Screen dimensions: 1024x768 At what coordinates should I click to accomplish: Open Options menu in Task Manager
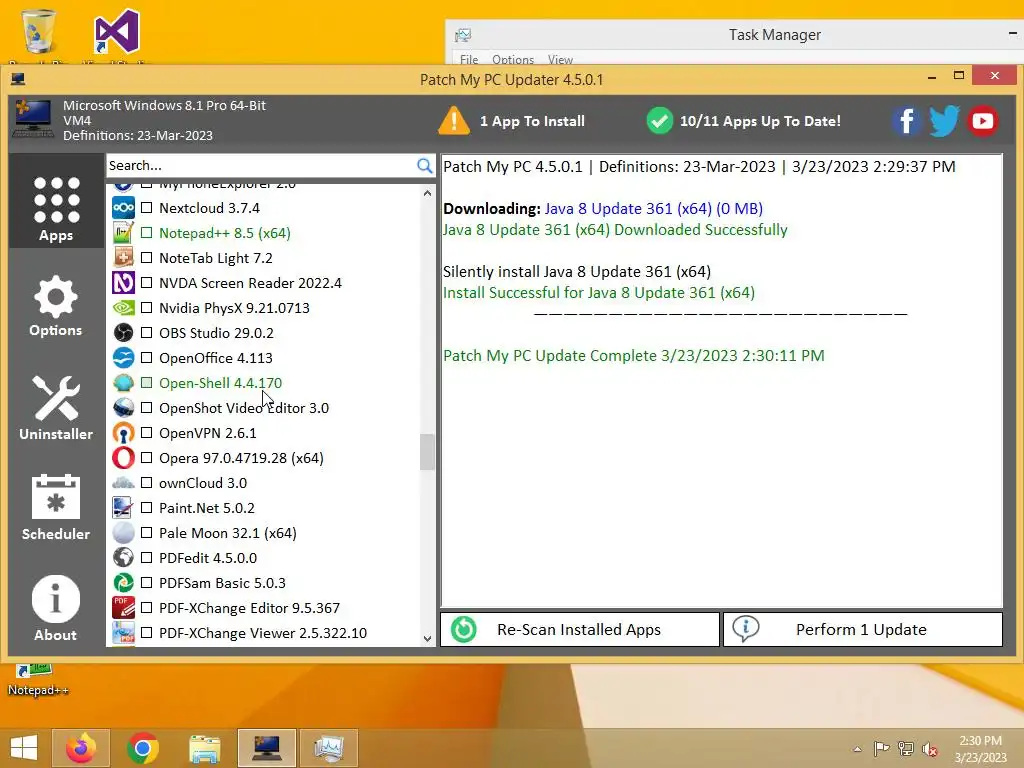[x=513, y=59]
